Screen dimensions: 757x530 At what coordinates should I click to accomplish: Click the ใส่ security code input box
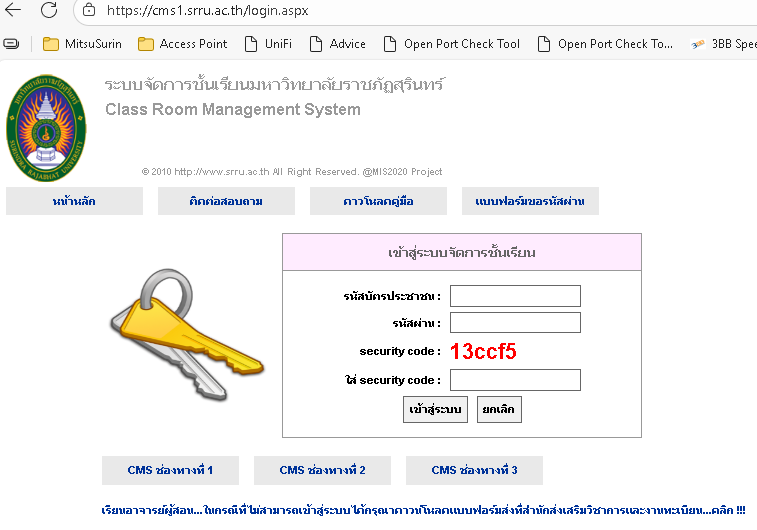point(515,380)
